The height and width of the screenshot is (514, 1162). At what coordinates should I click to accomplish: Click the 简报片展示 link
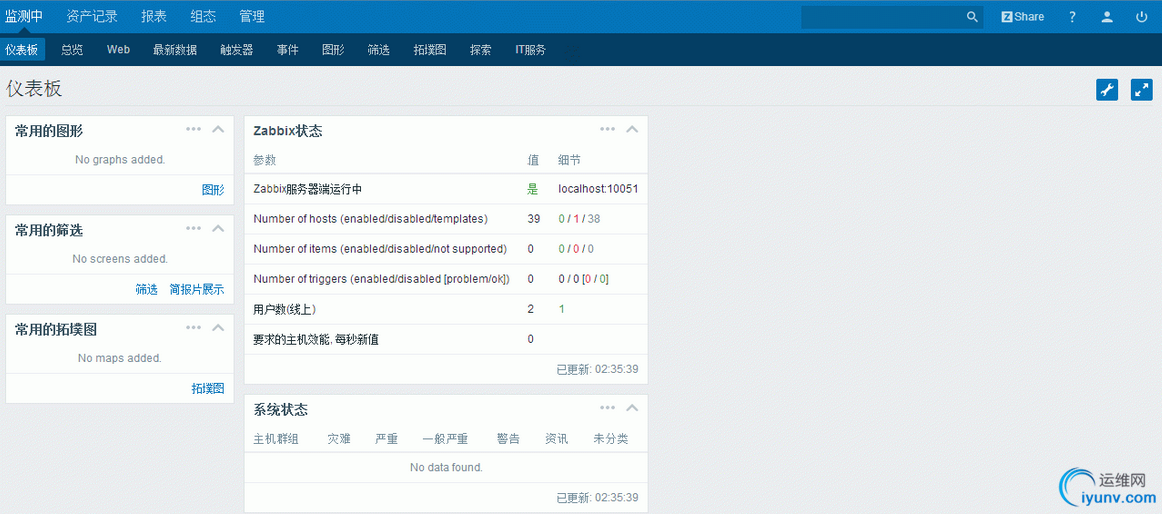(196, 290)
